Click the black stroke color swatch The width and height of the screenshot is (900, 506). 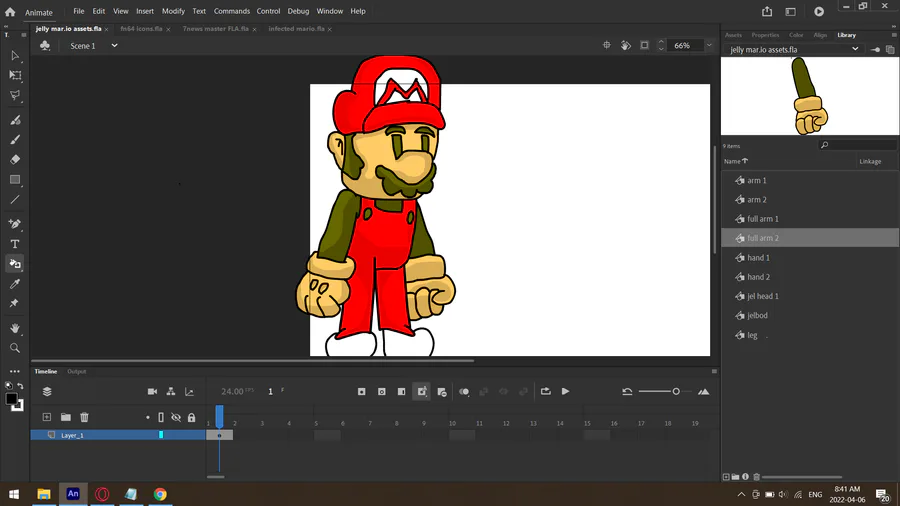point(11,399)
